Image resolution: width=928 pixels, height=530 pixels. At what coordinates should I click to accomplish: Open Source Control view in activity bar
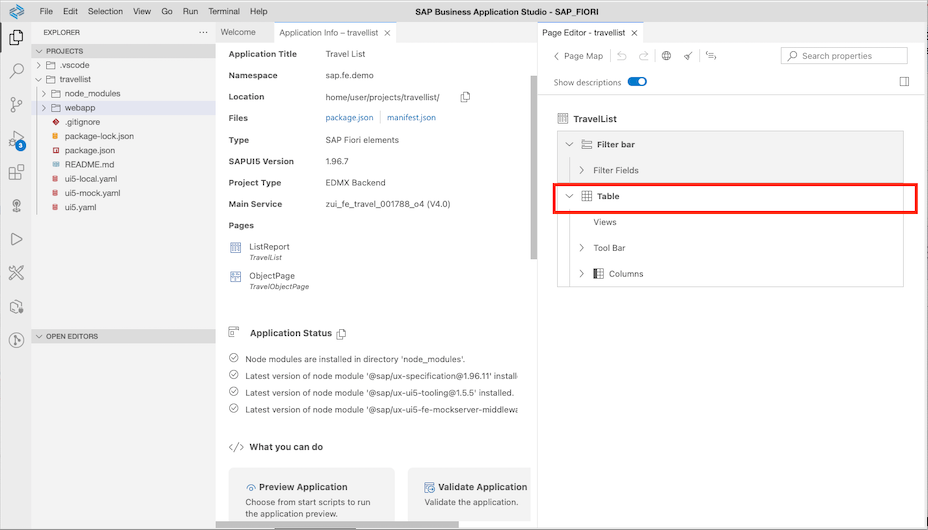click(16, 105)
